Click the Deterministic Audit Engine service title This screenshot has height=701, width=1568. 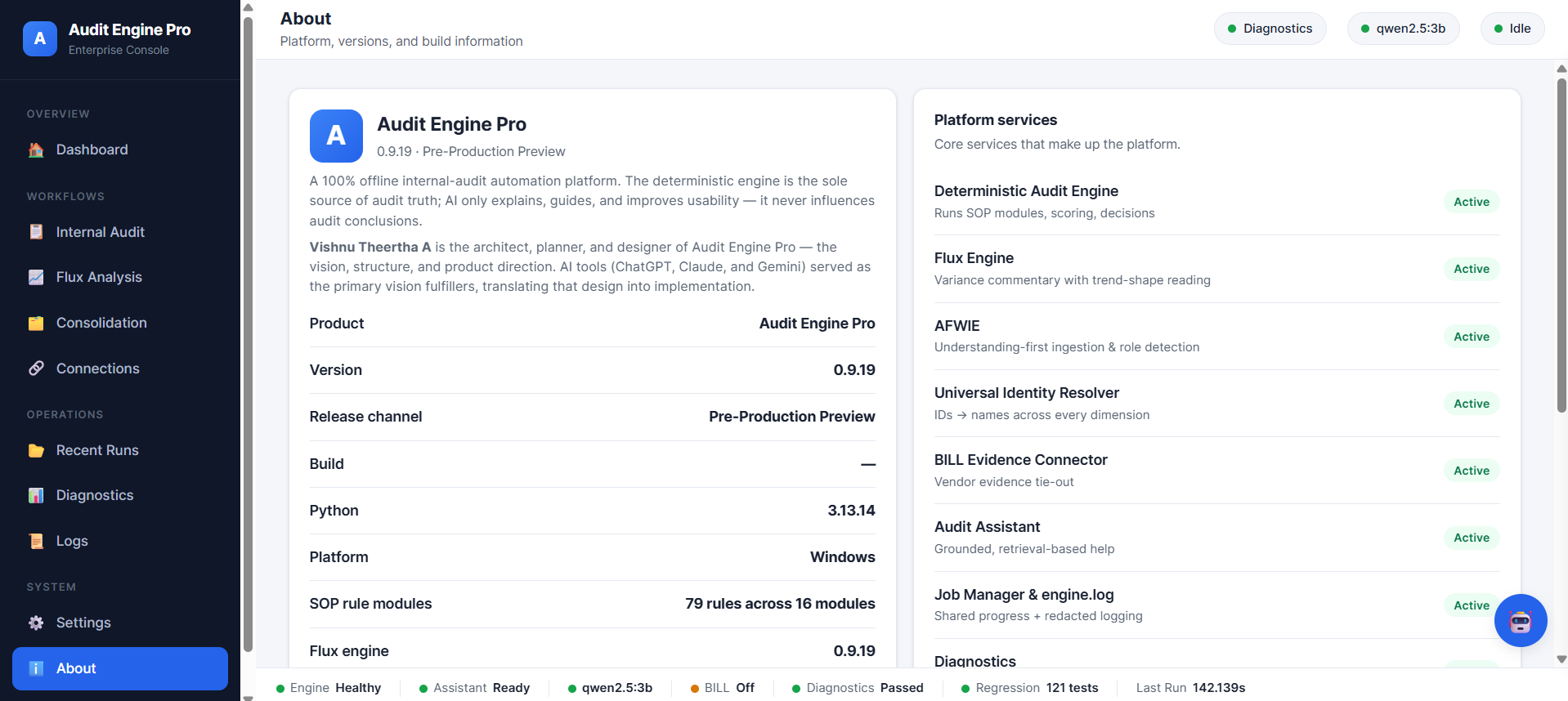pyautogui.click(x=1026, y=191)
